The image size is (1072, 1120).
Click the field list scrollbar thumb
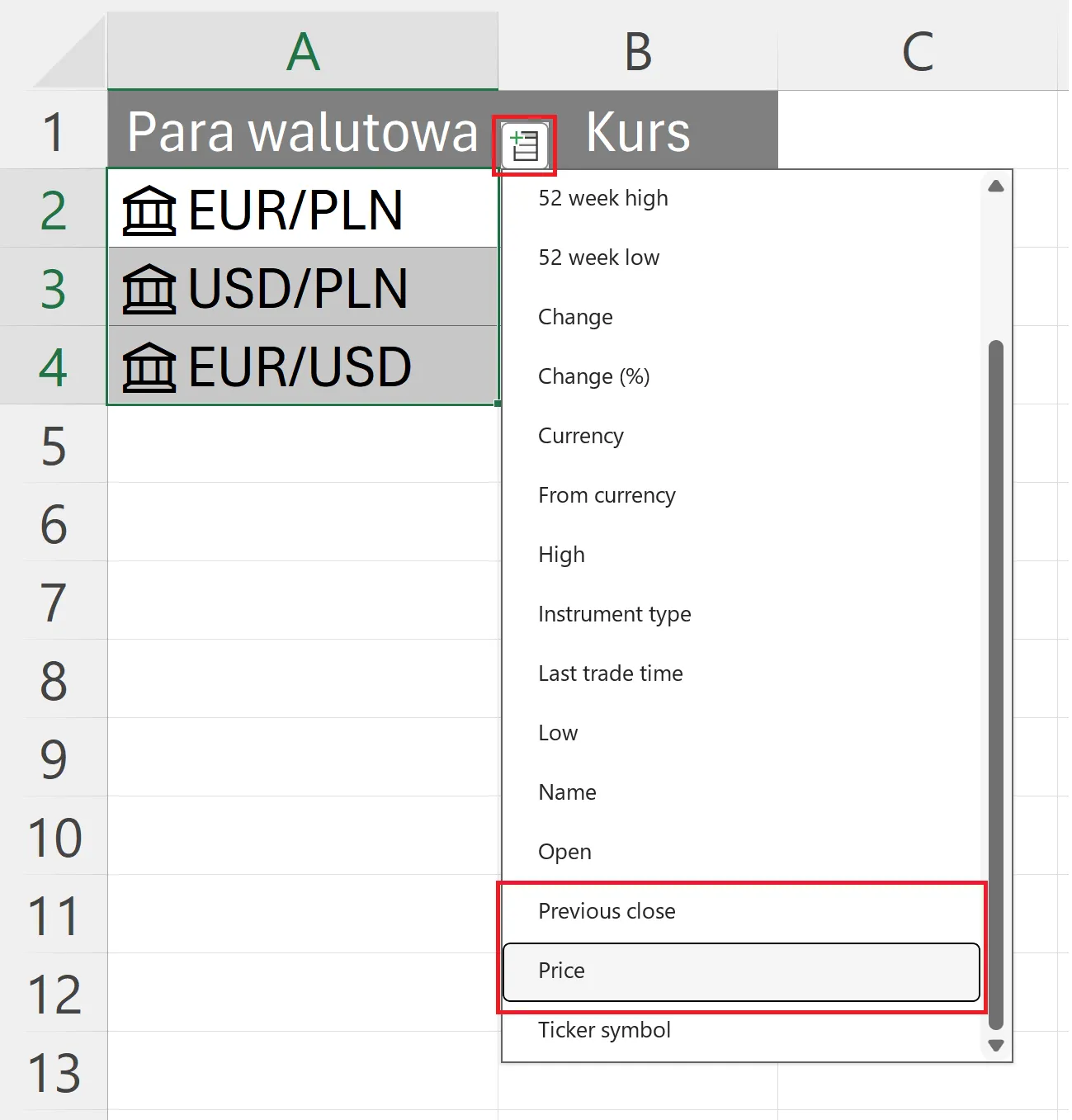tap(995, 683)
